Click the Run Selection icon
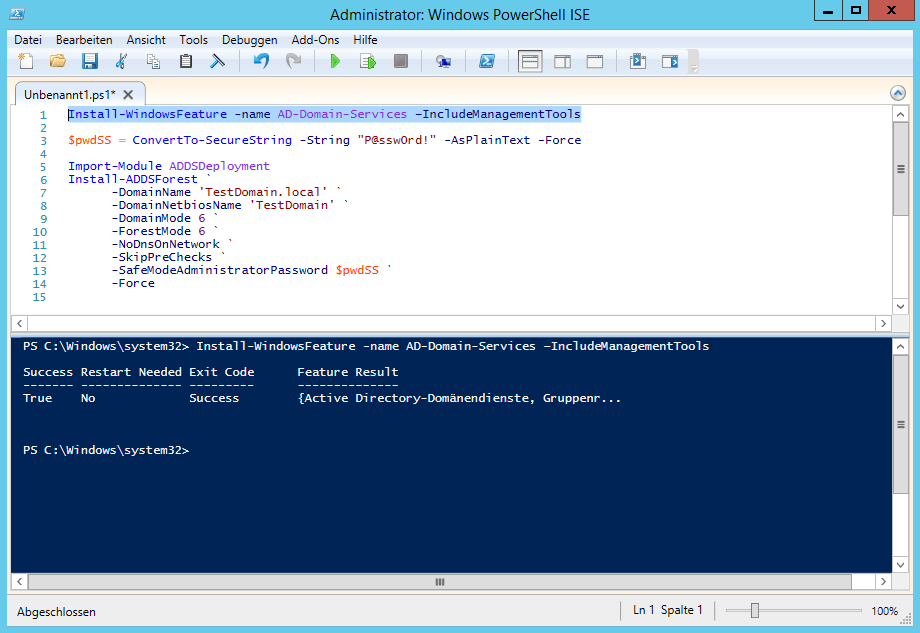Image resolution: width=920 pixels, height=633 pixels. coord(367,62)
